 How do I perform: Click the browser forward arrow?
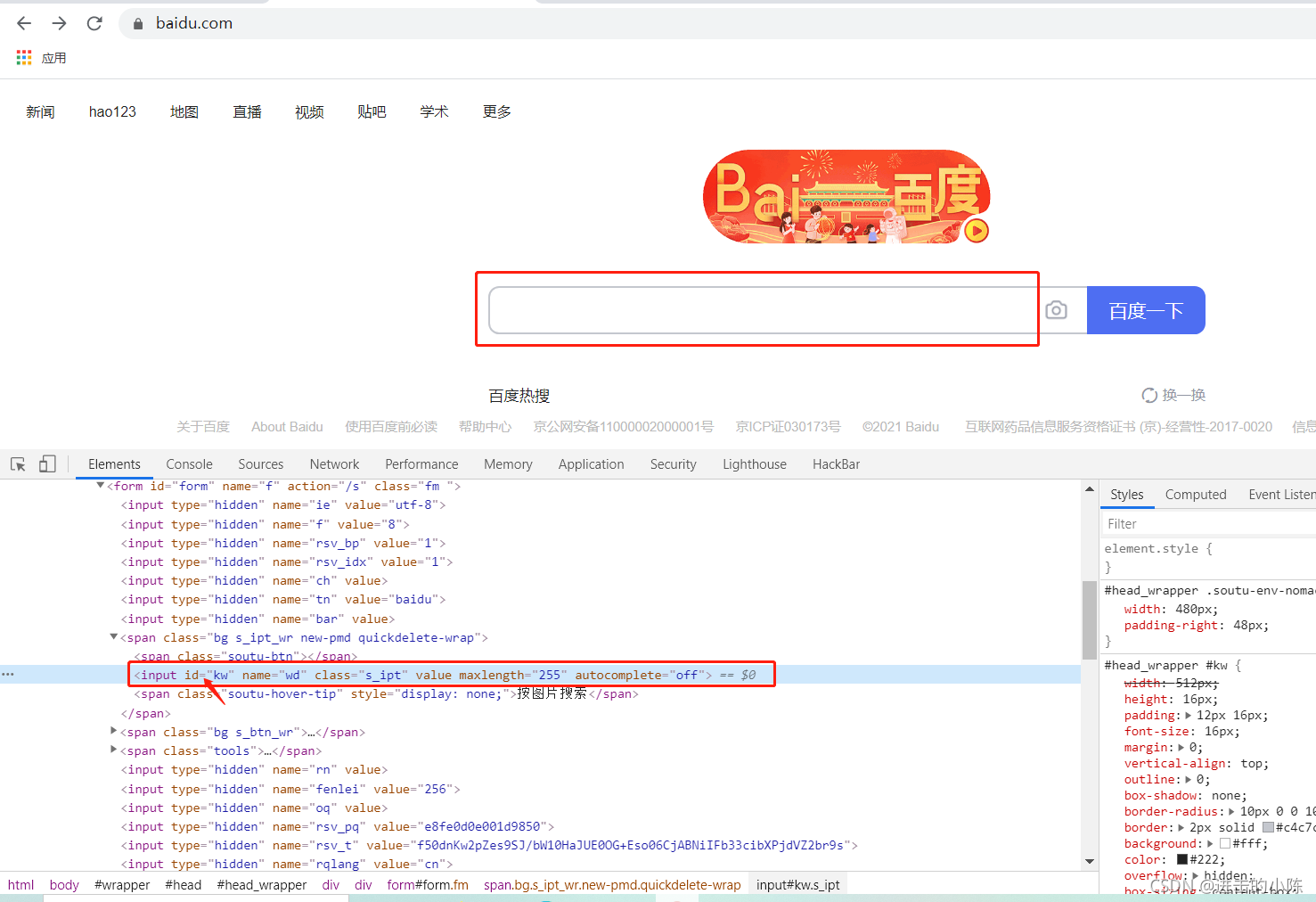(x=59, y=23)
